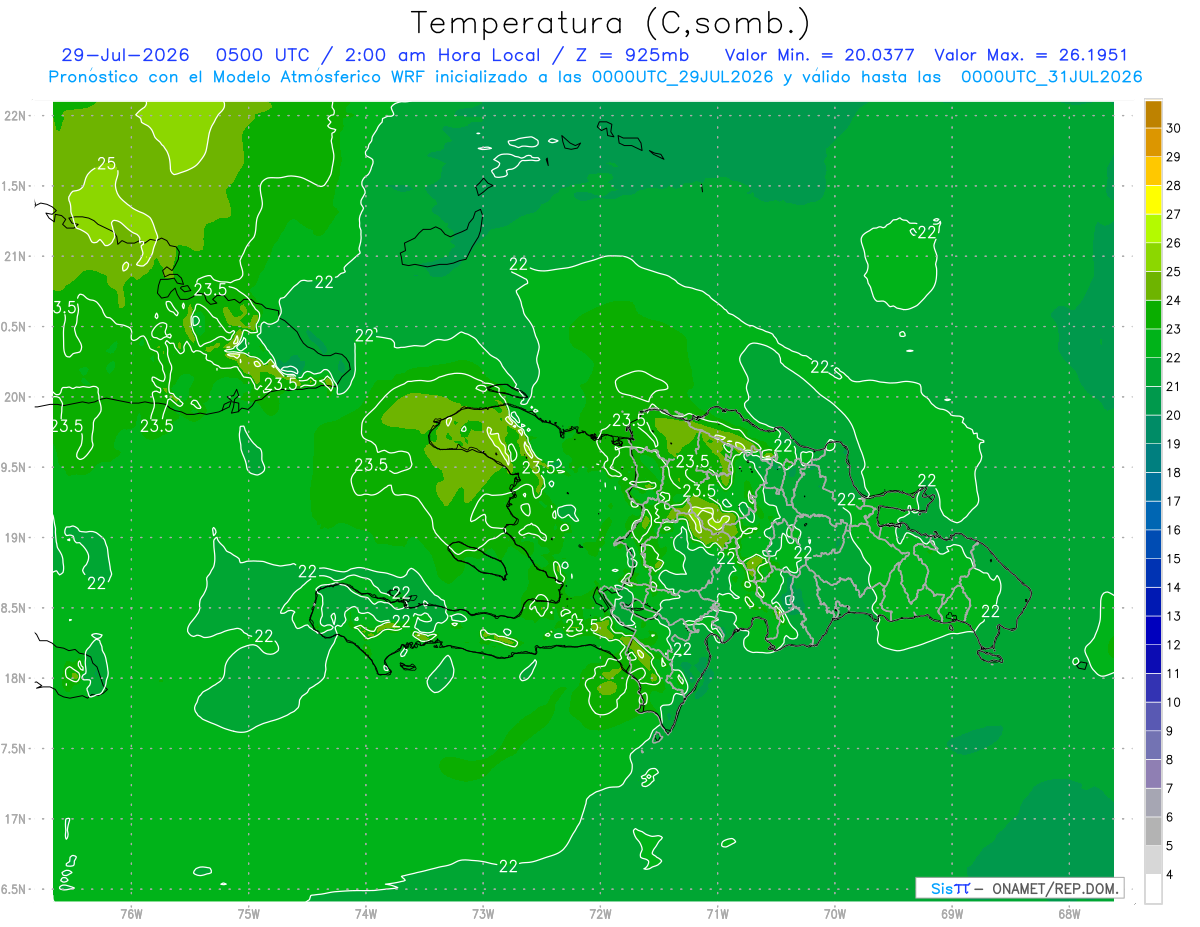Click the orange swatch atop the color legend

(1153, 114)
